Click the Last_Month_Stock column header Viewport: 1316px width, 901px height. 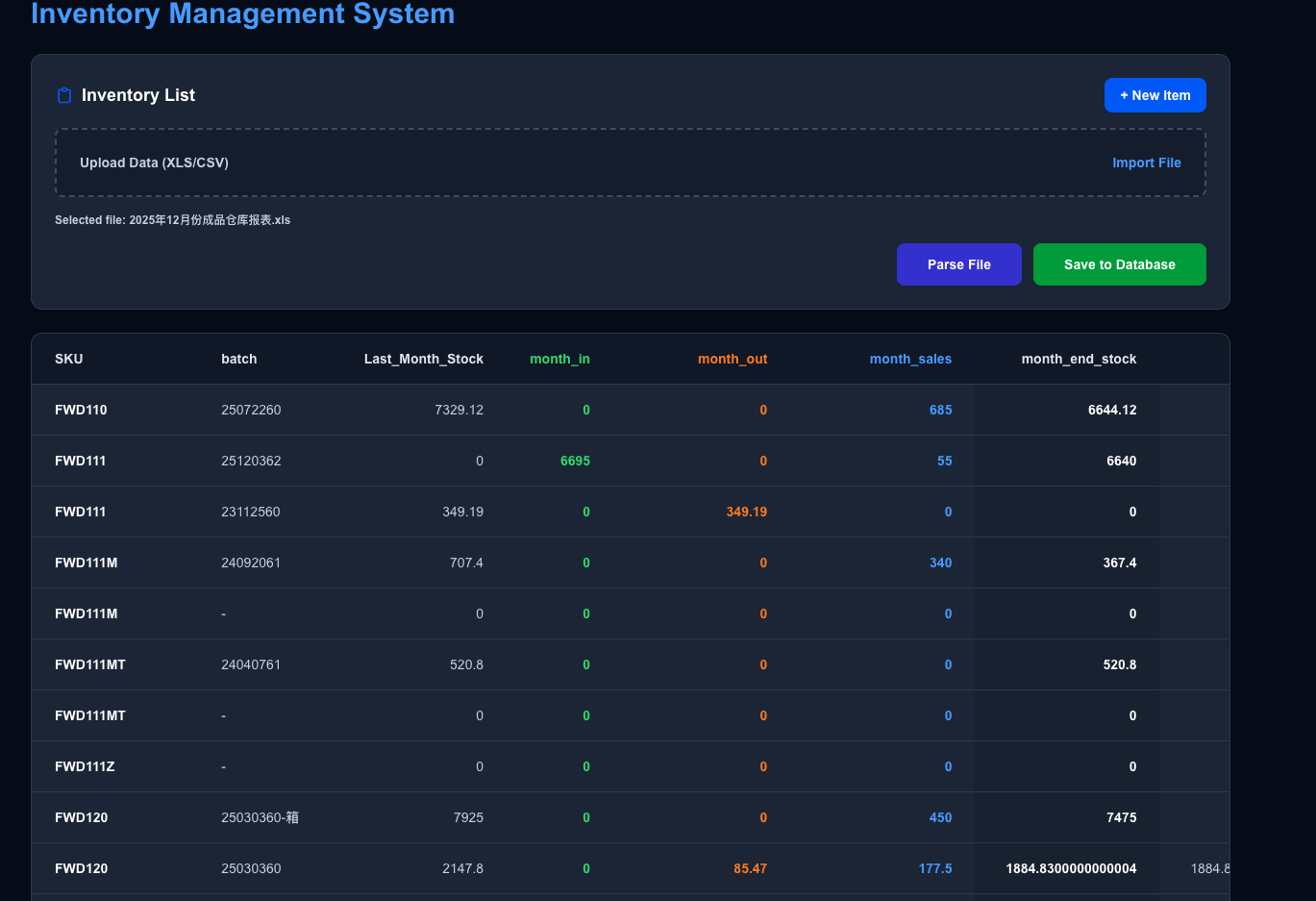tap(423, 359)
